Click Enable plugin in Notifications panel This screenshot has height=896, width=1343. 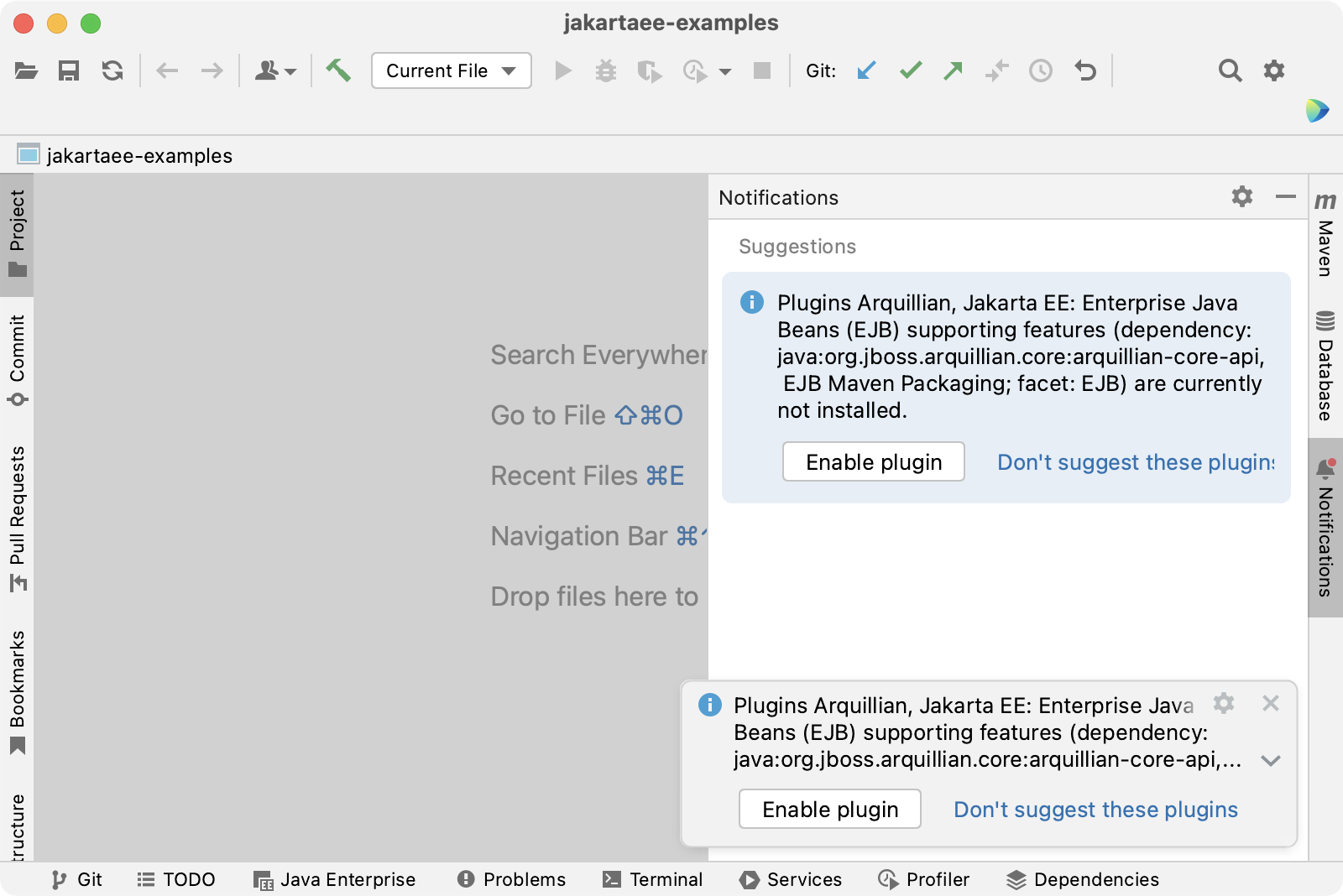pos(874,461)
